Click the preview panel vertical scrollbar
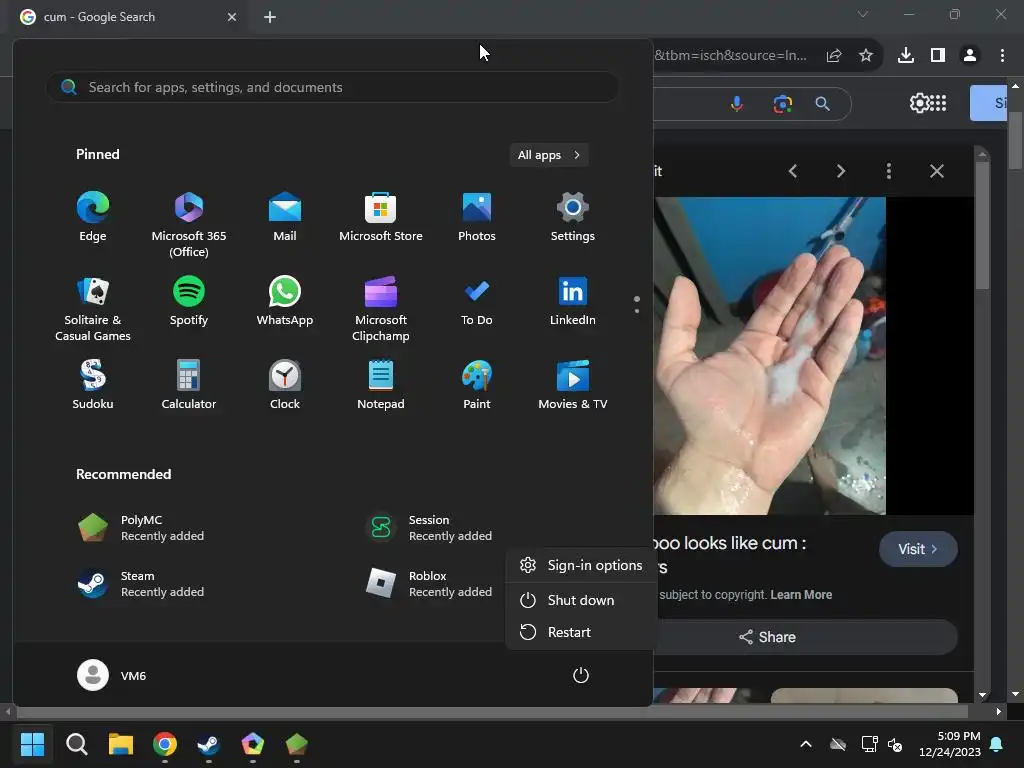Screen dimensions: 1024x768 pos(982,225)
